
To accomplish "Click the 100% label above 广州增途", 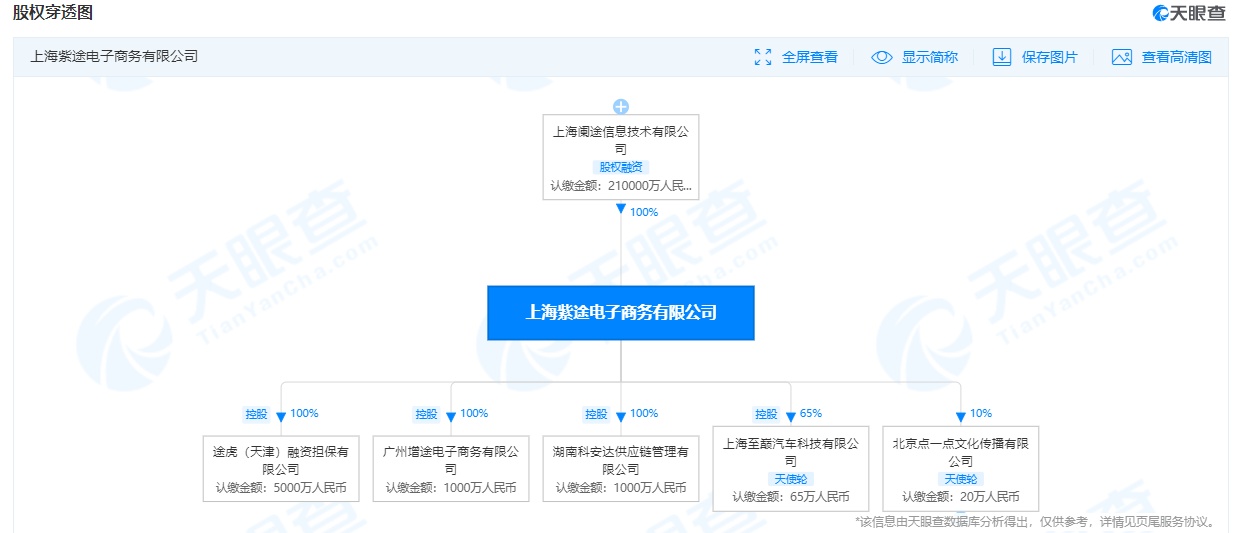I will pyautogui.click(x=474, y=413).
